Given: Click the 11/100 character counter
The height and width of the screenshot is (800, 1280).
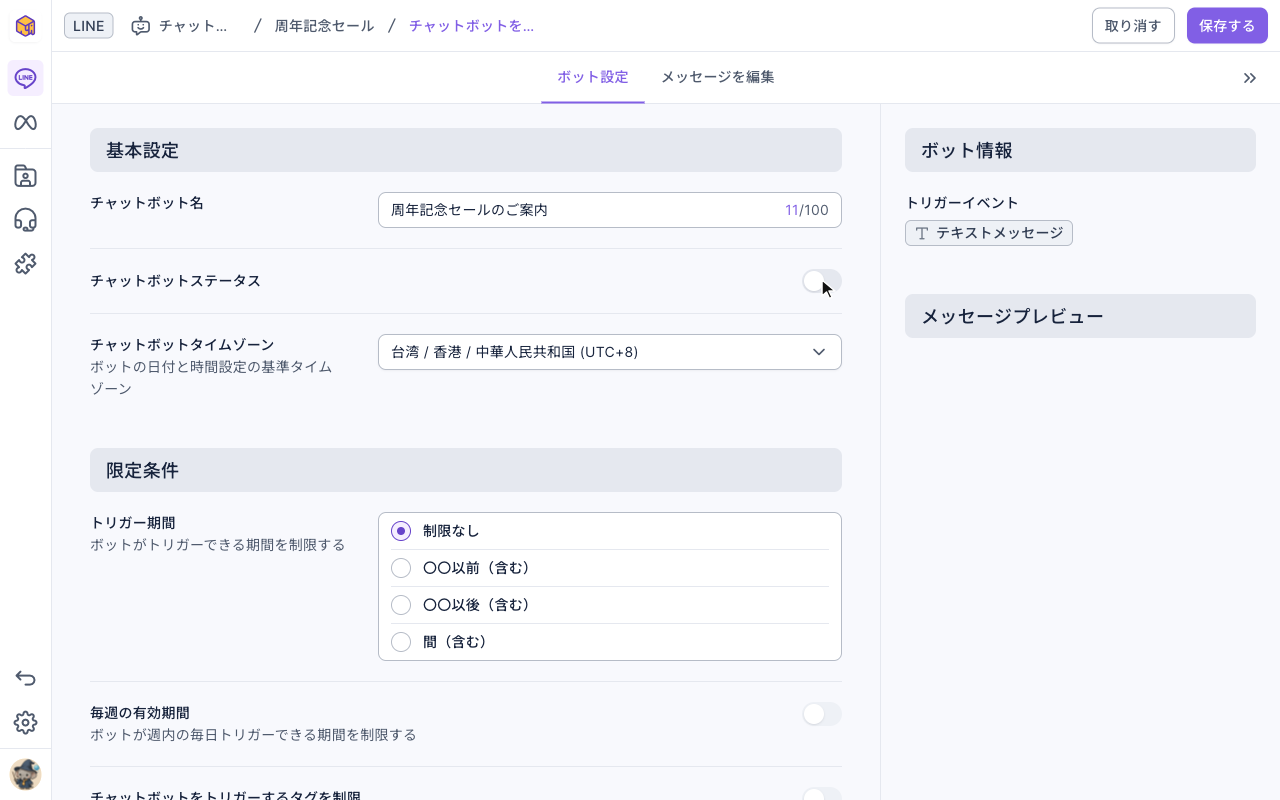Looking at the screenshot, I should point(807,210).
